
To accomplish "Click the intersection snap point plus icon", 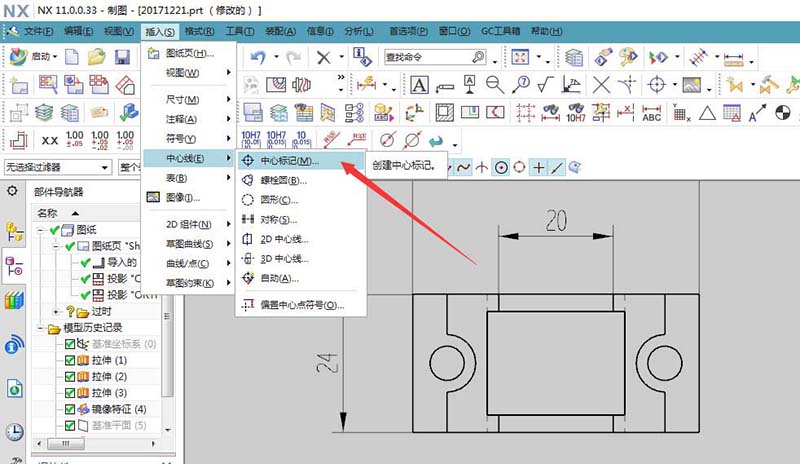I will [538, 167].
